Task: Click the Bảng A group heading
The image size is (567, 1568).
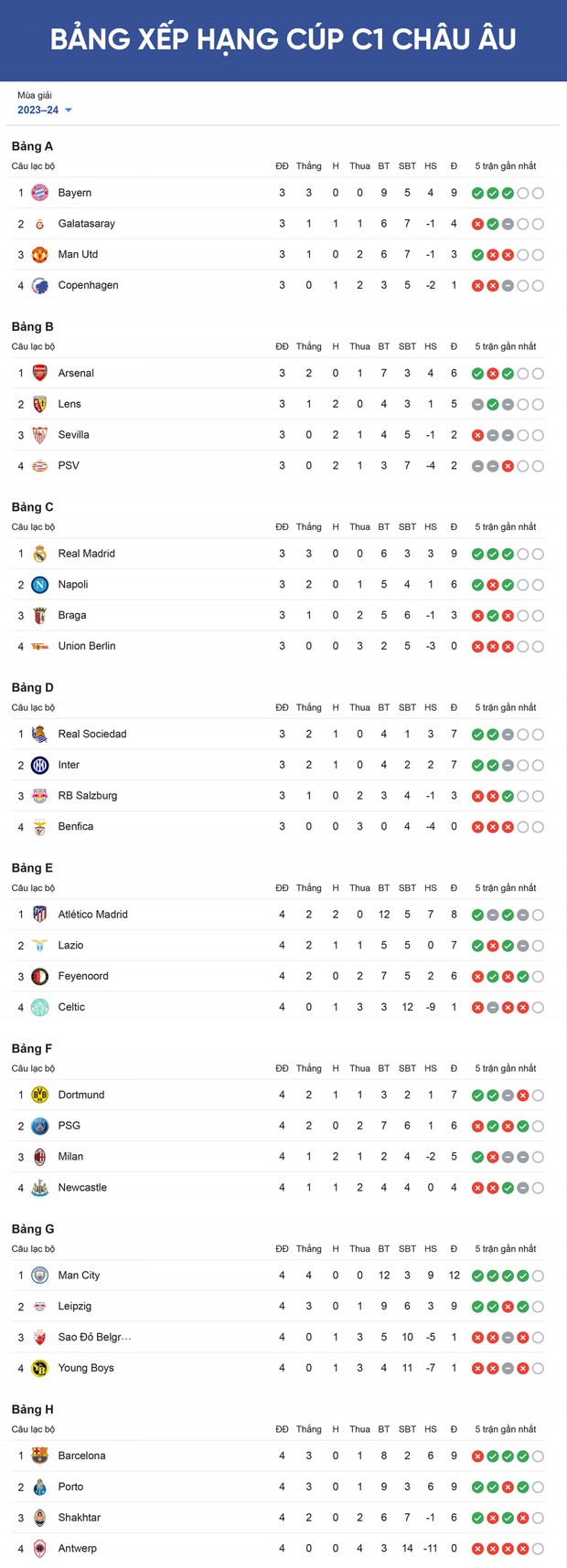Action: [x=33, y=146]
